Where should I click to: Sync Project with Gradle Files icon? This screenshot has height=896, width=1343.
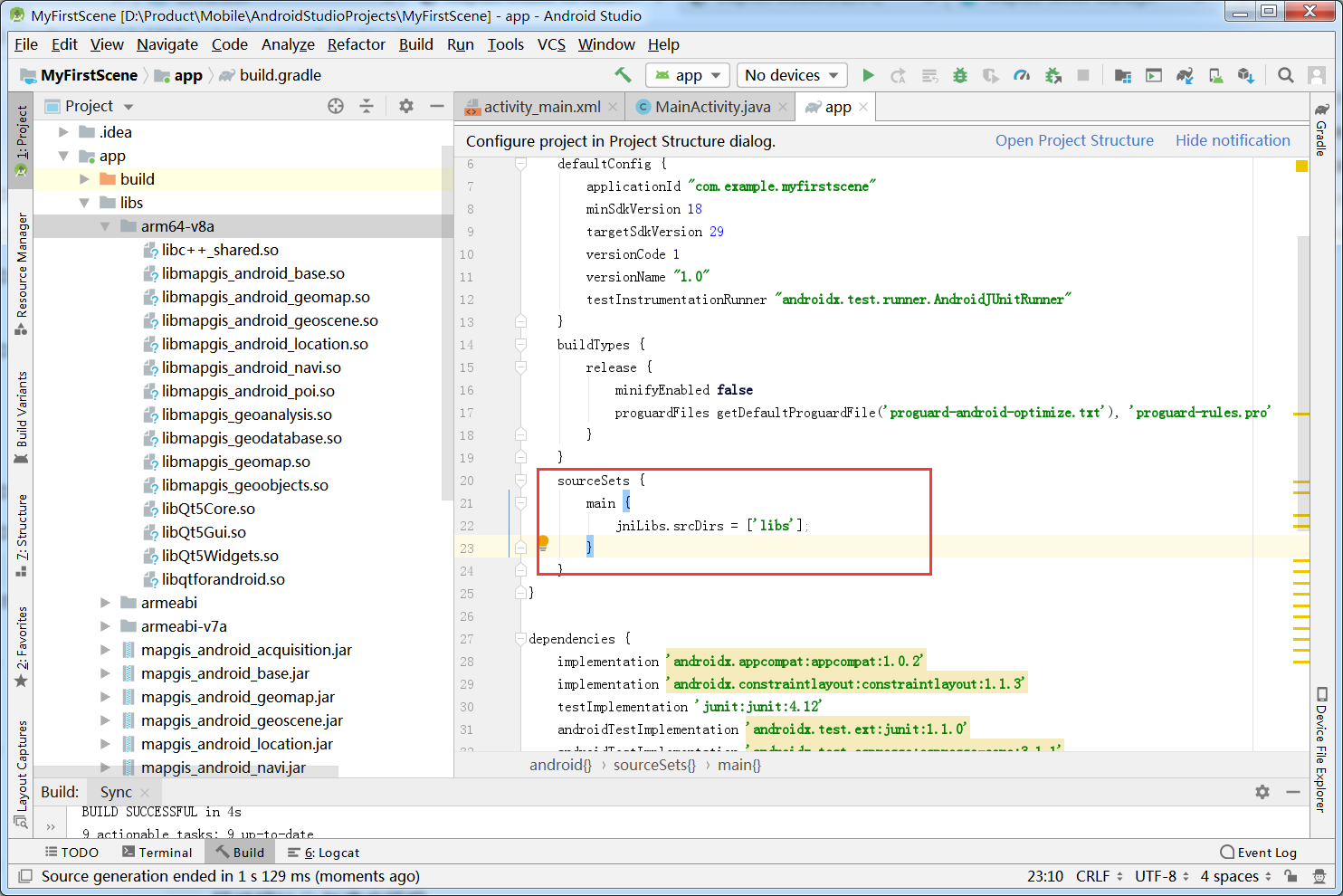tap(1185, 75)
